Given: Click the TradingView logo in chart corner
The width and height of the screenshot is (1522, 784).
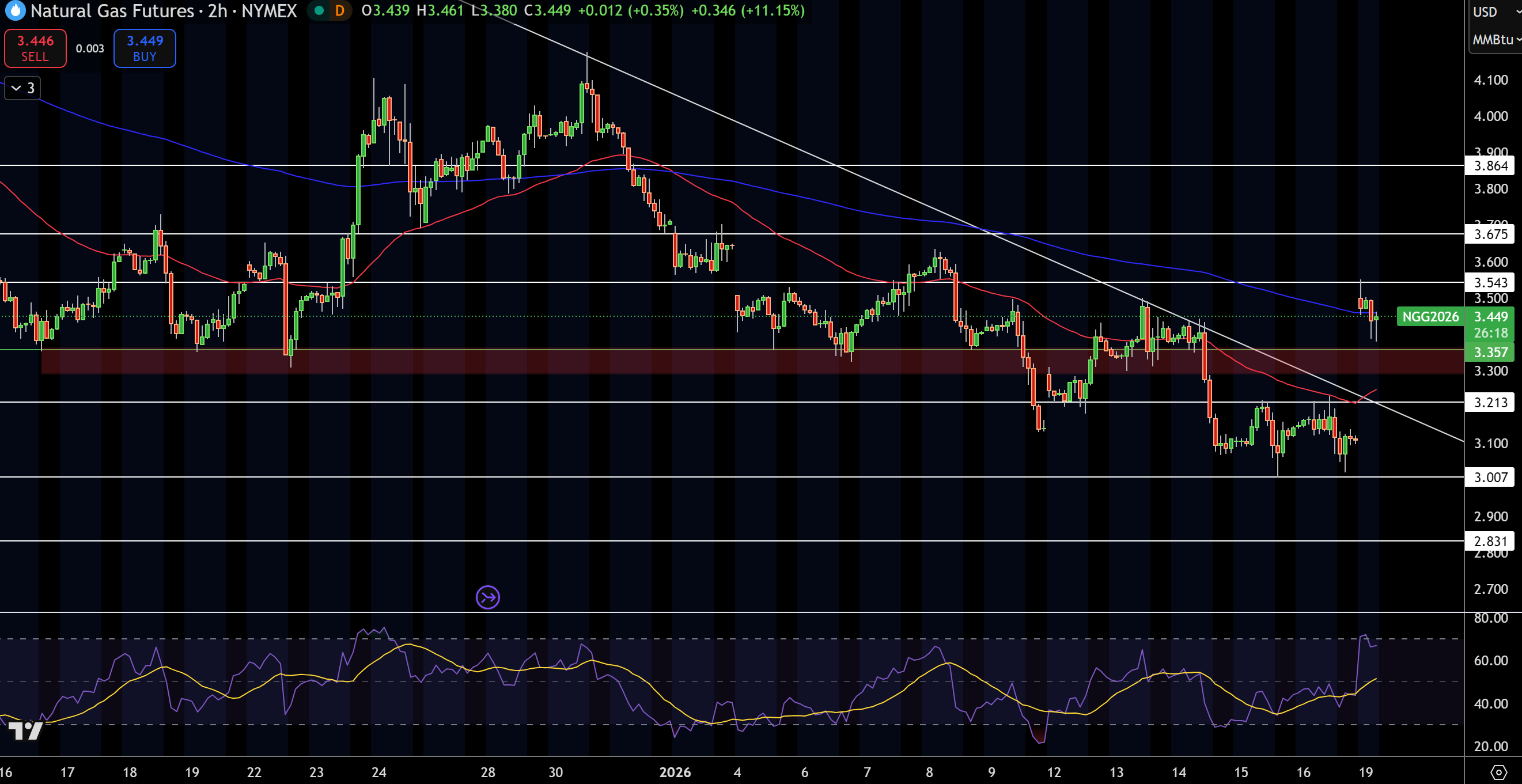Looking at the screenshot, I should [25, 731].
